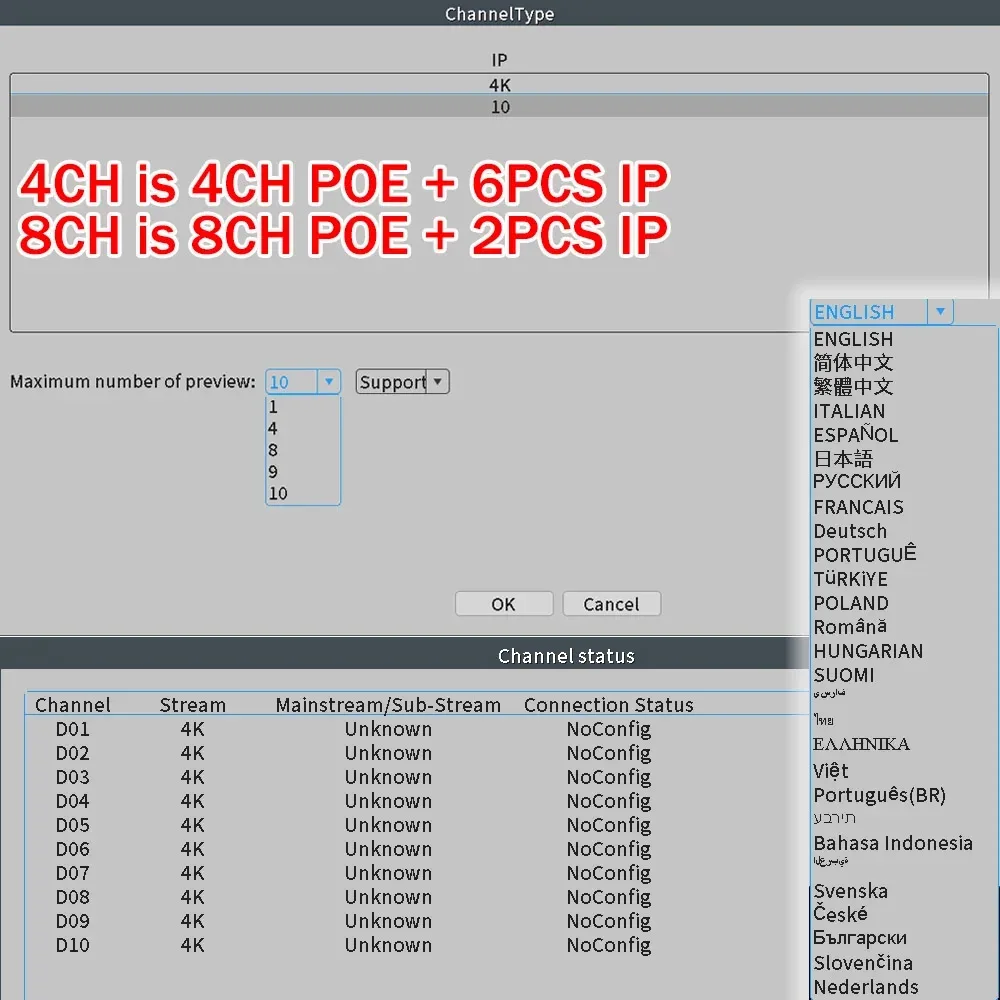
Task: Choose preview value 8 from the list
Action: [x=272, y=449]
